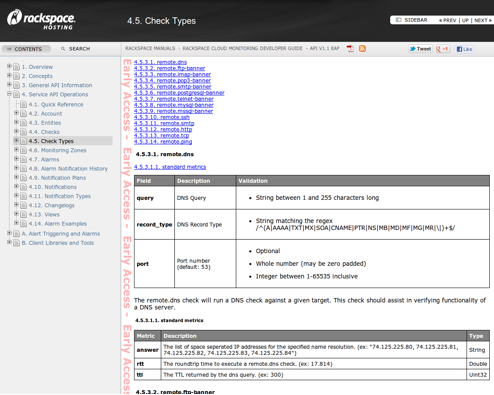Image resolution: width=494 pixels, height=395 pixels.
Task: Open the RSS feed icon
Action: [362, 49]
